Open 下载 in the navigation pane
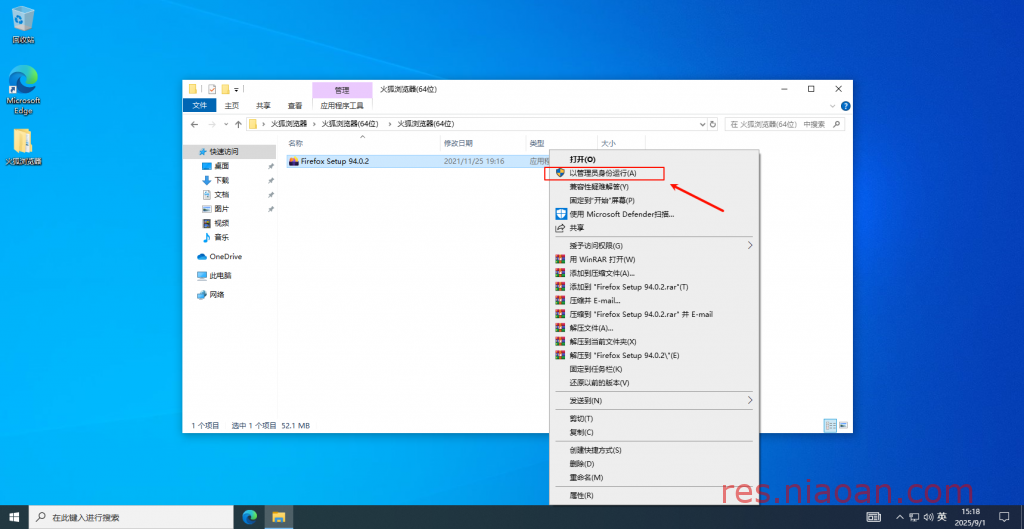Viewport: 1024px width, 529px height. [x=222, y=180]
